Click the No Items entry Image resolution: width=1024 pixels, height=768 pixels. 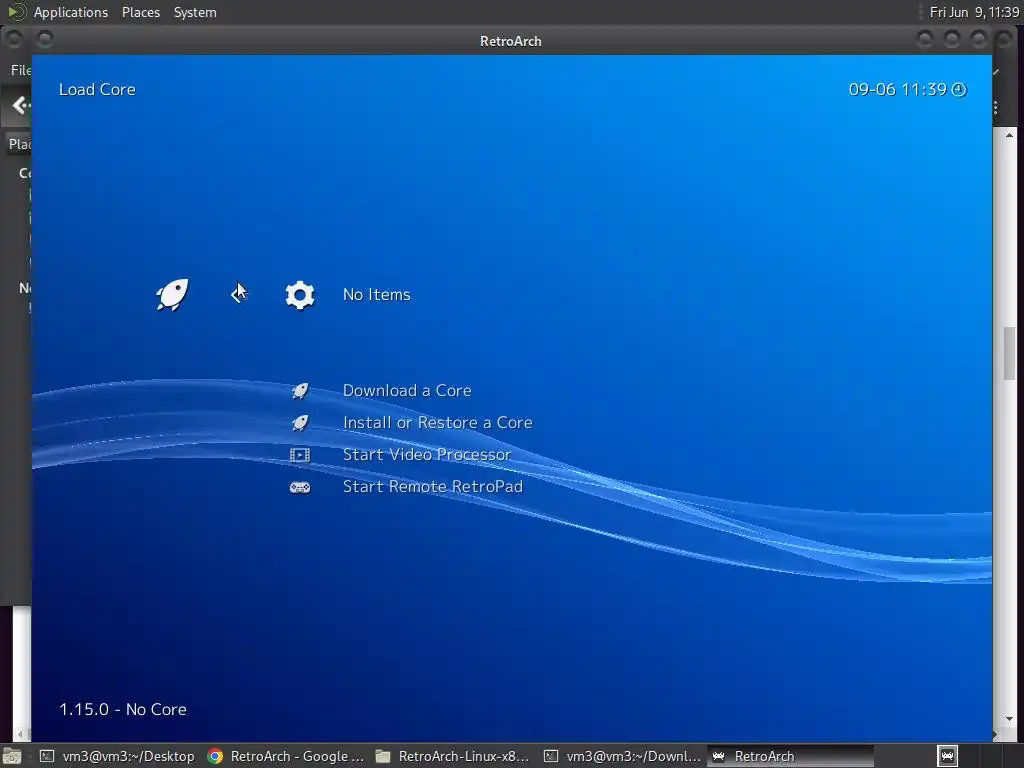click(377, 295)
